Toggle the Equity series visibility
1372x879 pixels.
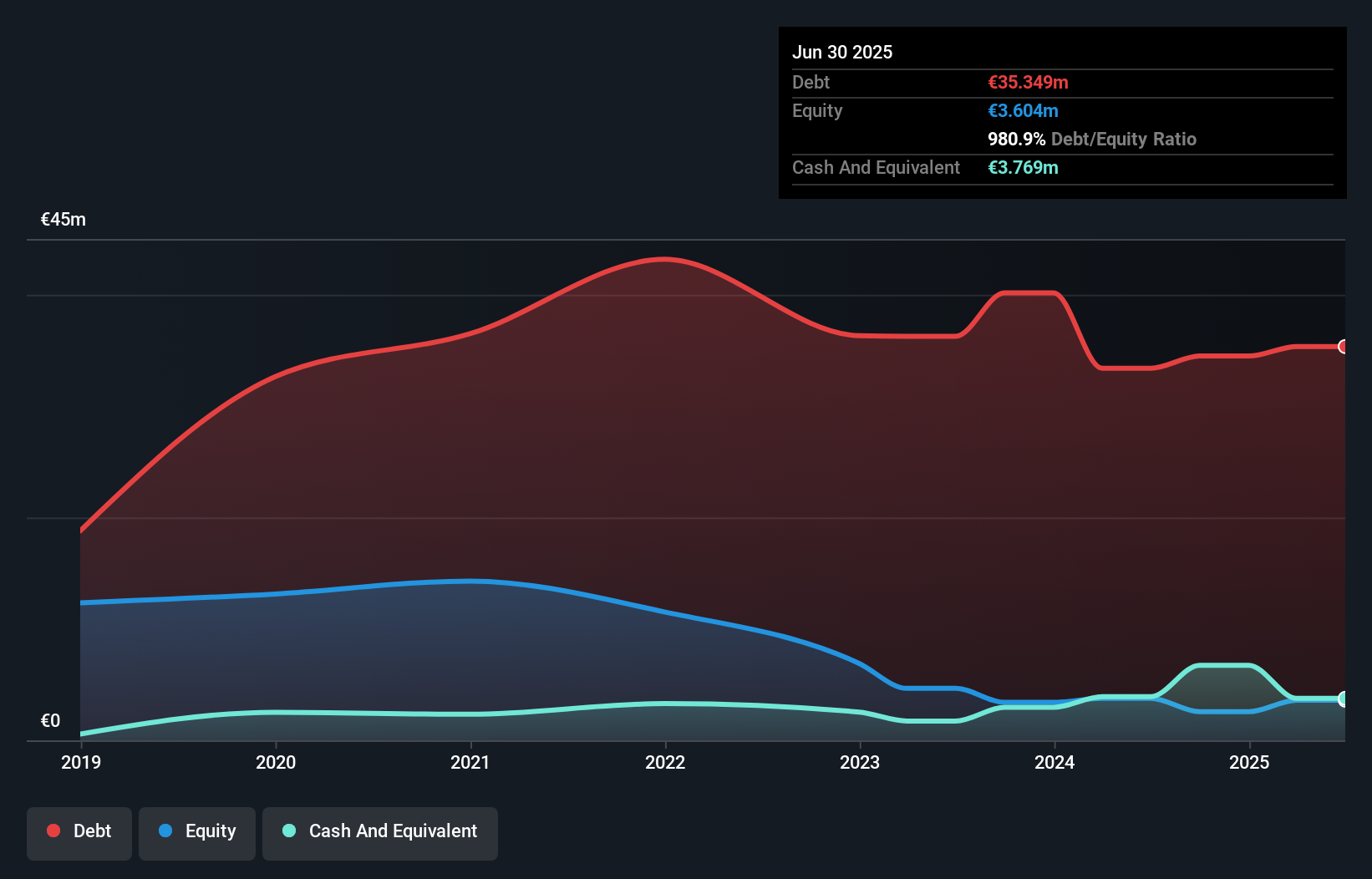[196, 832]
